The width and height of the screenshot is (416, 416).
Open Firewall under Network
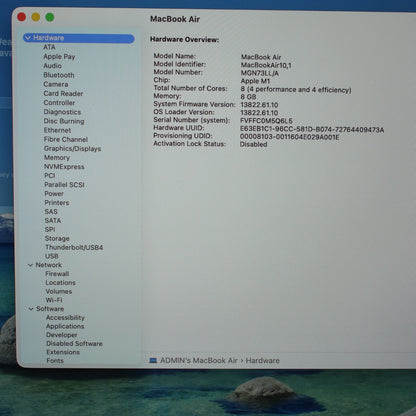coord(57,274)
